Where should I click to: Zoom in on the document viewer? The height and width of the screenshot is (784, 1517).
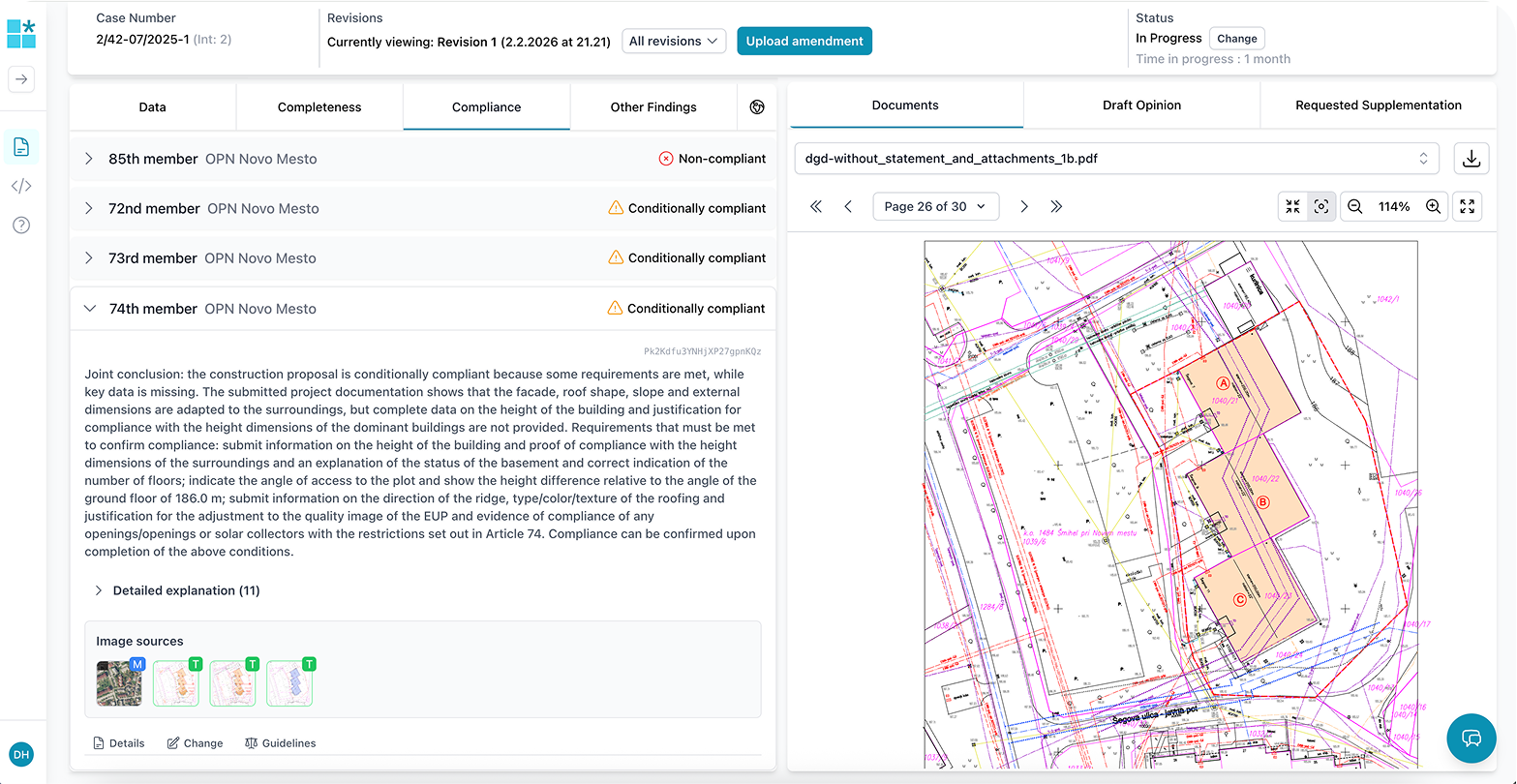(x=1434, y=206)
